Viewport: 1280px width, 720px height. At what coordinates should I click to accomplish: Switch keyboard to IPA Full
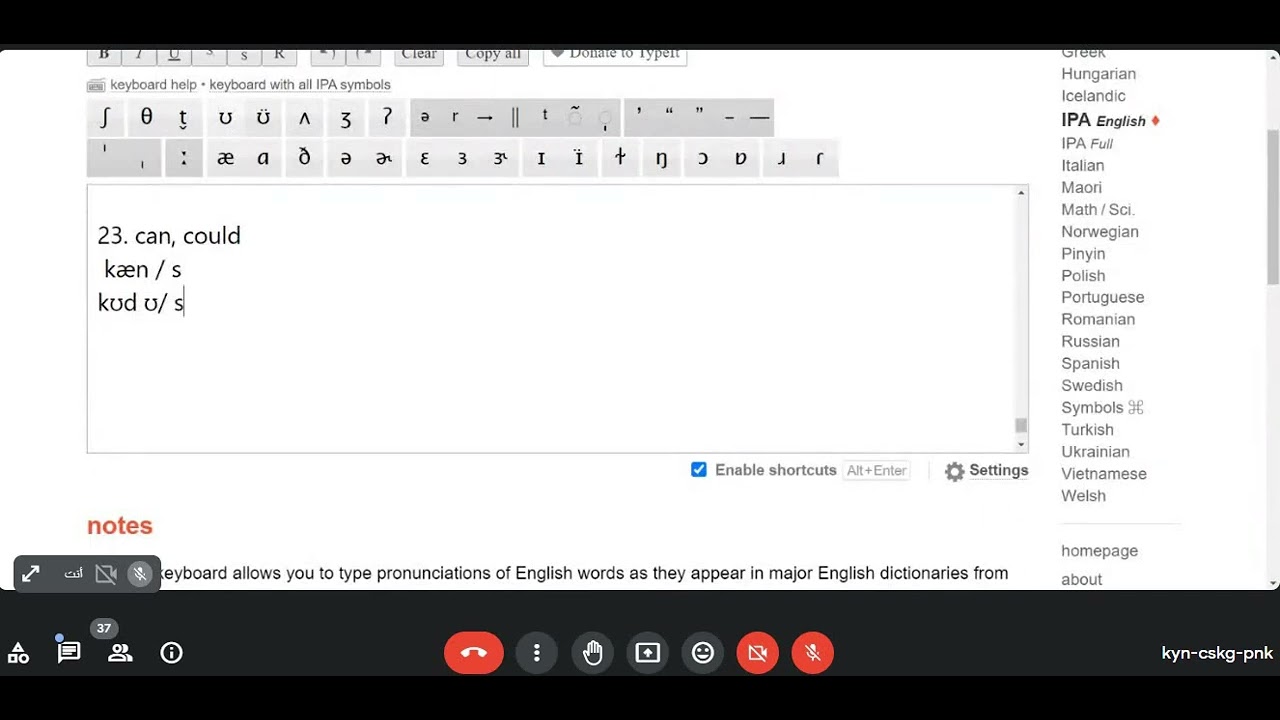point(1087,144)
